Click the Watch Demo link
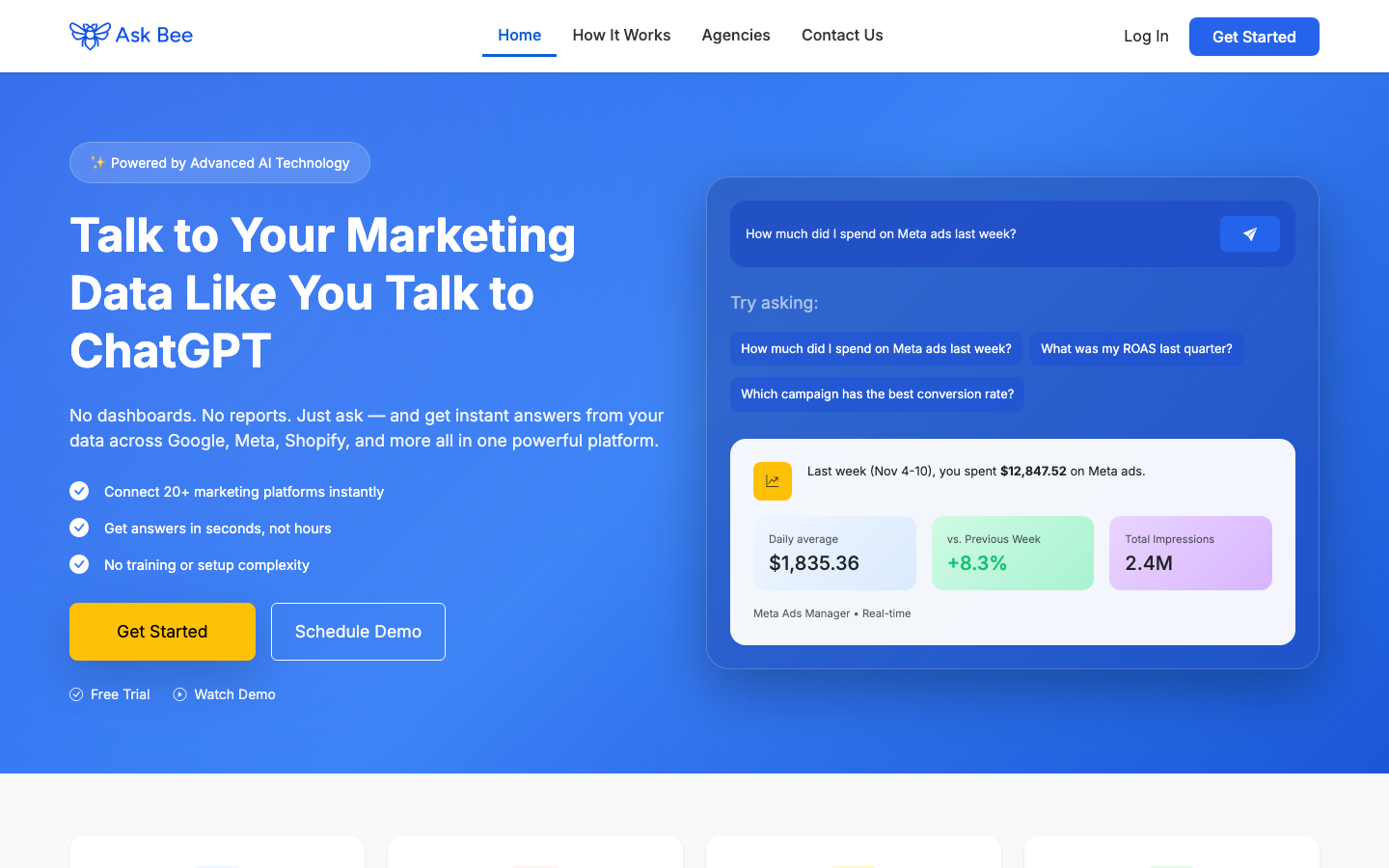1389x868 pixels. 225,694
